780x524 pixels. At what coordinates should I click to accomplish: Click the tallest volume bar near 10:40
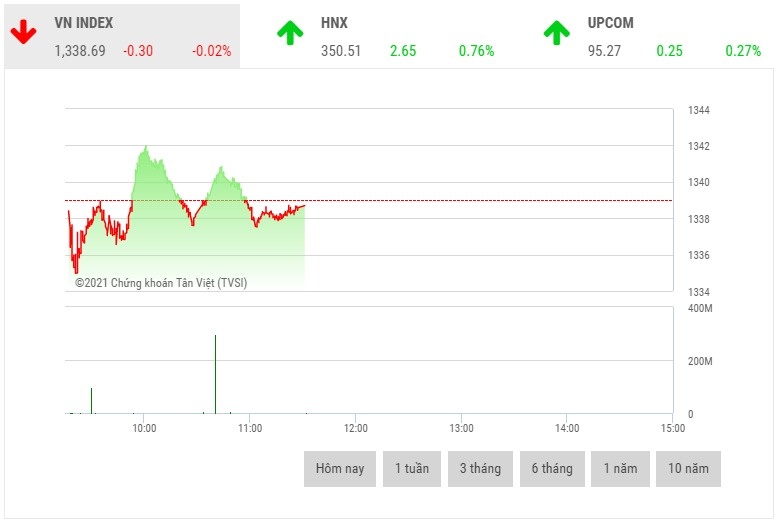click(215, 375)
